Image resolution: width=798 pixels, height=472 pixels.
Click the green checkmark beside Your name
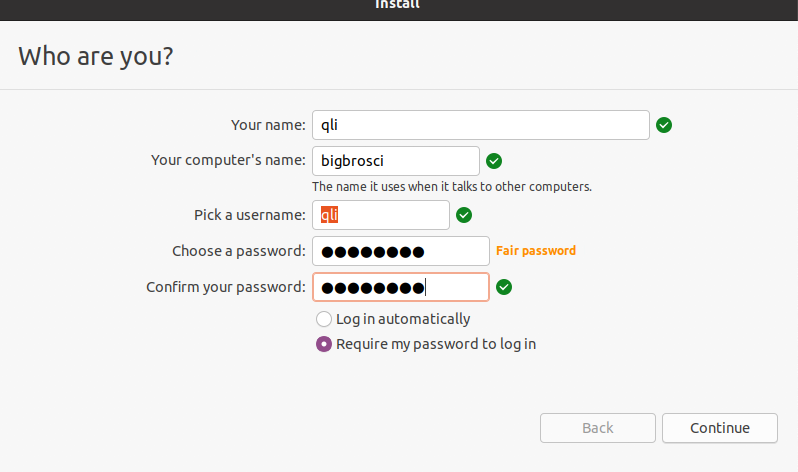click(664, 125)
